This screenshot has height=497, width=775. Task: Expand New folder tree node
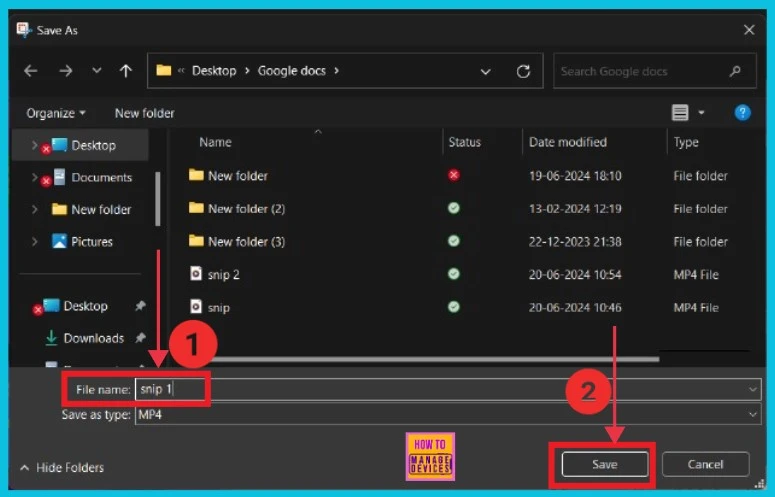tap(34, 209)
